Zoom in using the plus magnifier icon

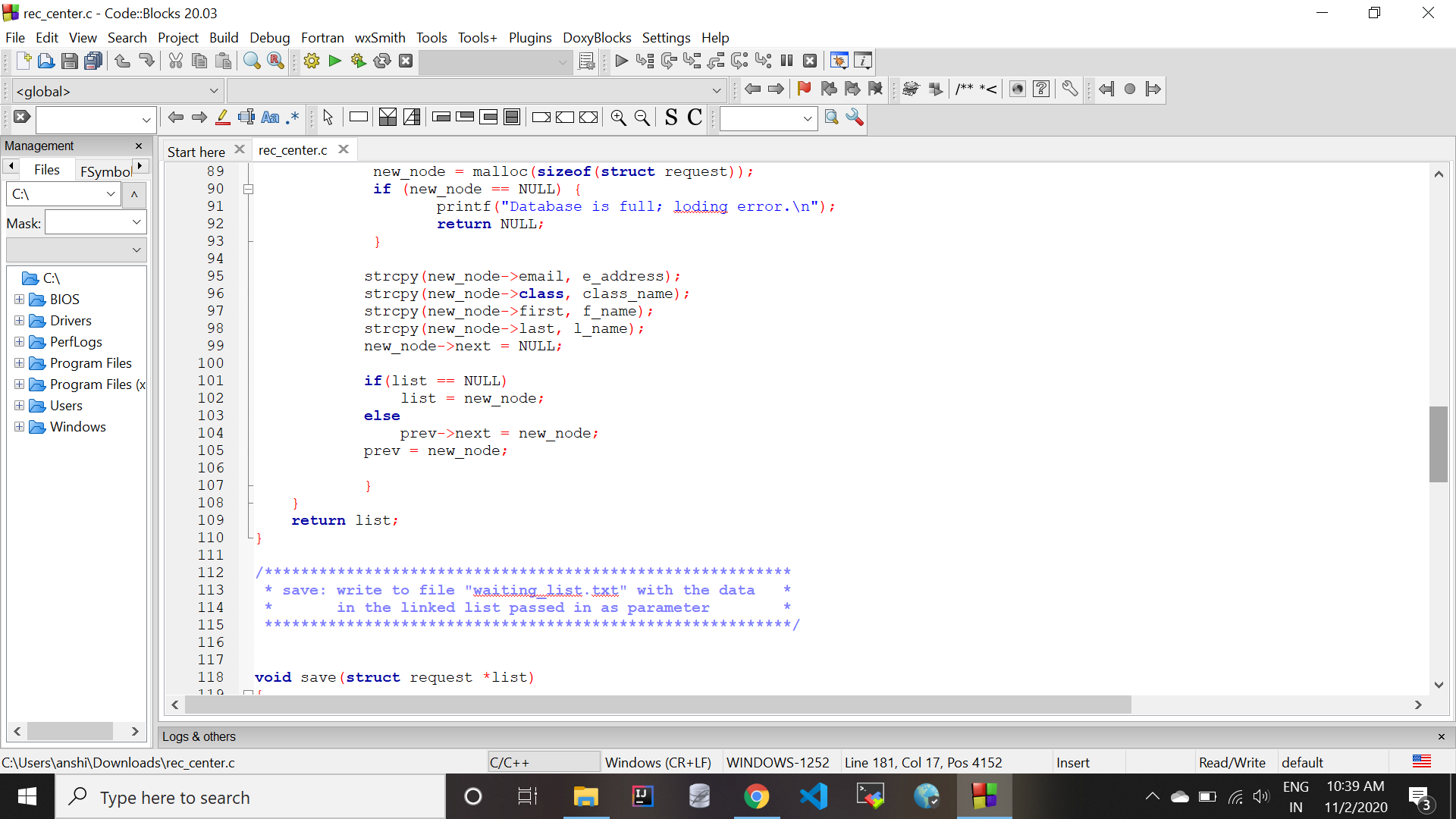[618, 118]
